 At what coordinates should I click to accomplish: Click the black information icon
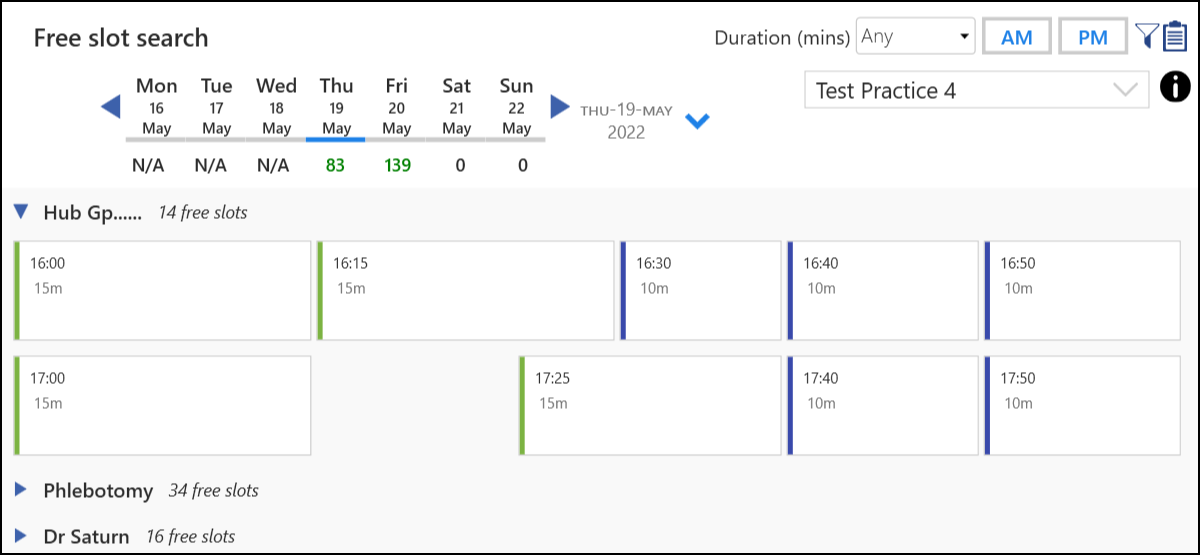[x=1176, y=88]
